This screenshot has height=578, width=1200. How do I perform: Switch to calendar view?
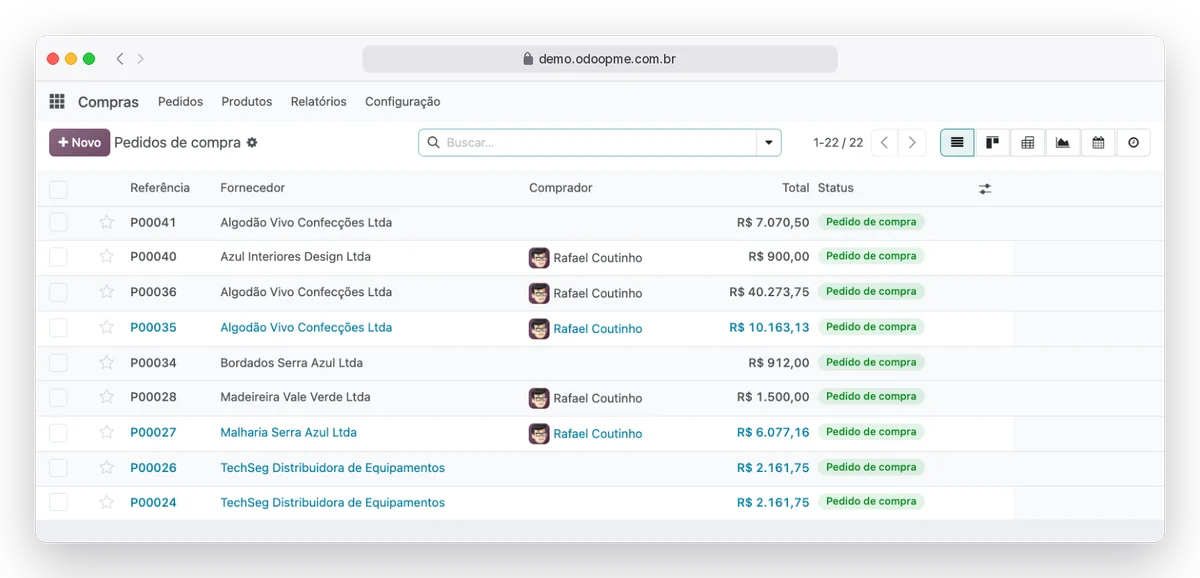[1098, 143]
